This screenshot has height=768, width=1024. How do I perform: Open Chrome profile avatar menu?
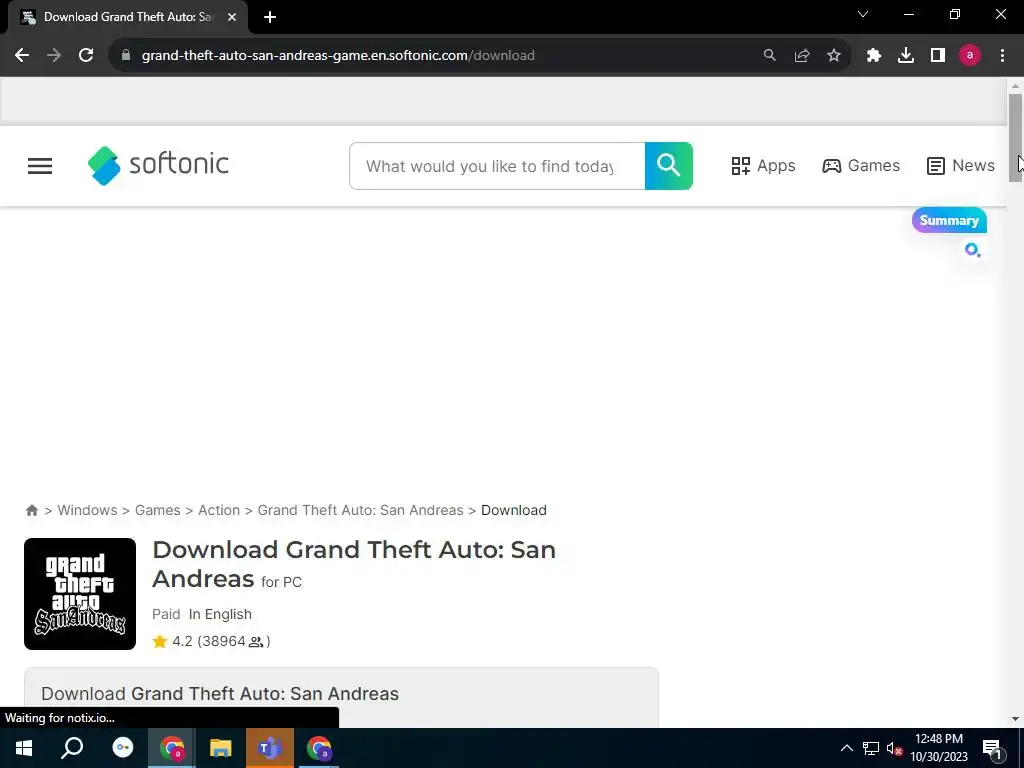970,56
